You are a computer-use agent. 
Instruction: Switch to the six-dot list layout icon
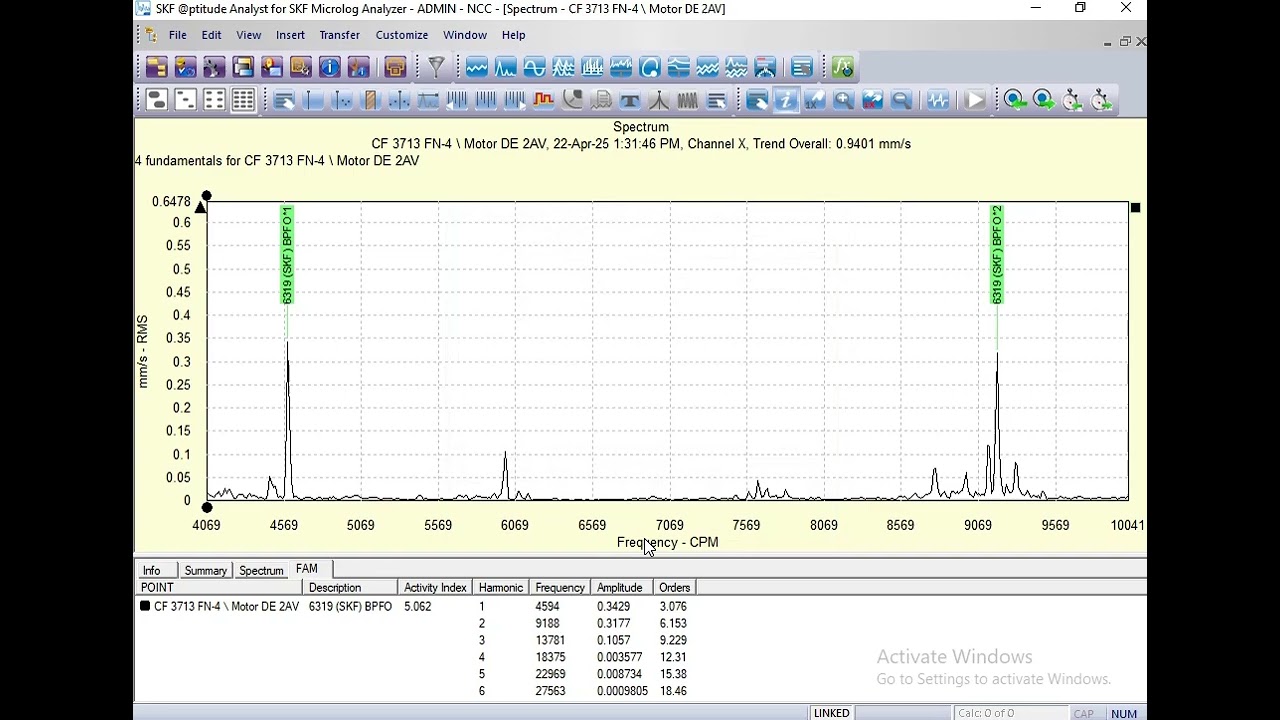[214, 100]
